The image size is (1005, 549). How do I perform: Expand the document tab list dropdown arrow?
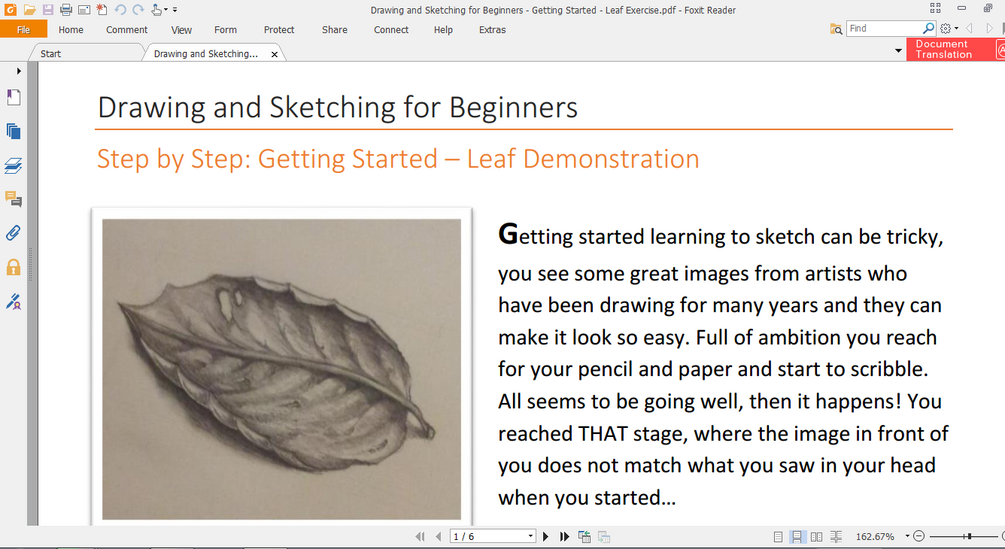pyautogui.click(x=898, y=50)
